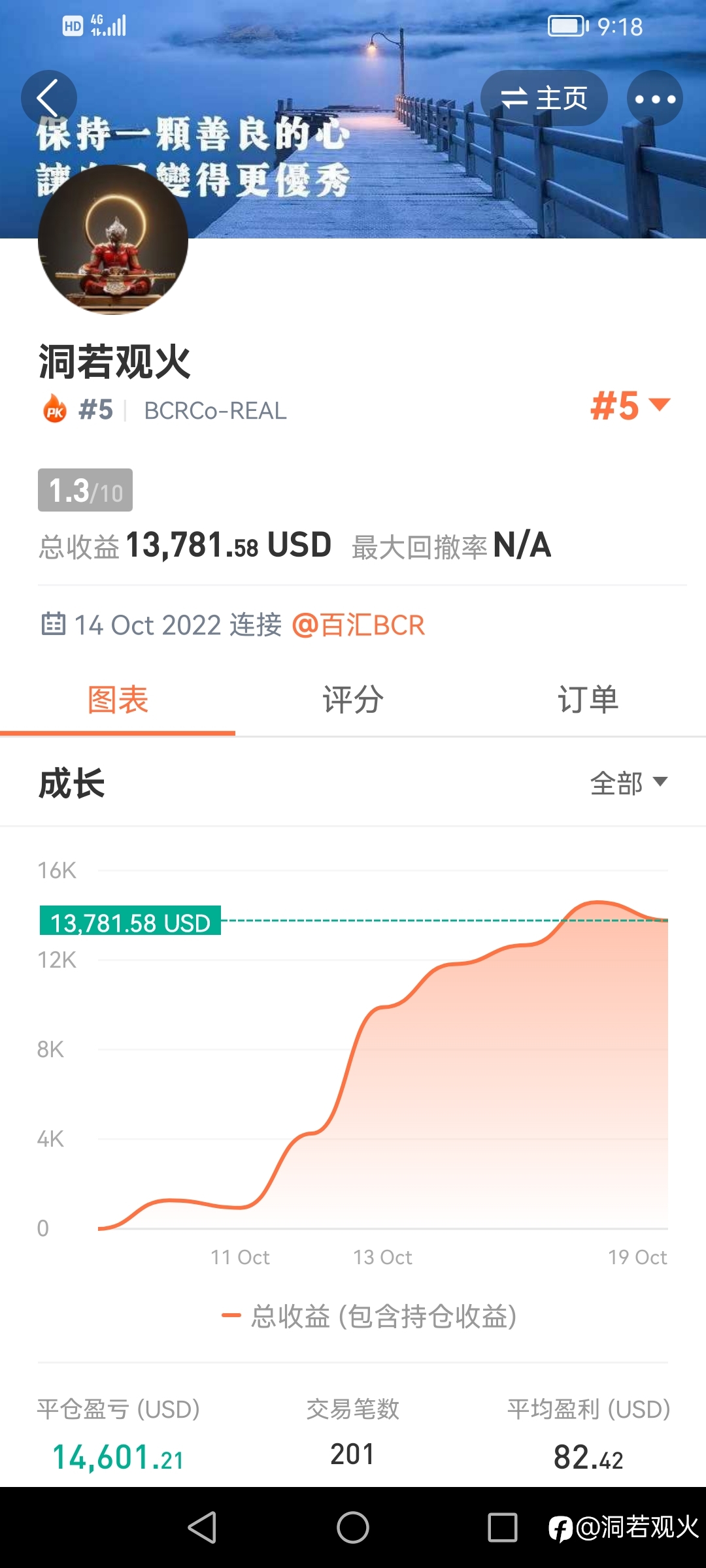Toggle the 总收益 (包含持仓收益) legend series

coord(369,1316)
